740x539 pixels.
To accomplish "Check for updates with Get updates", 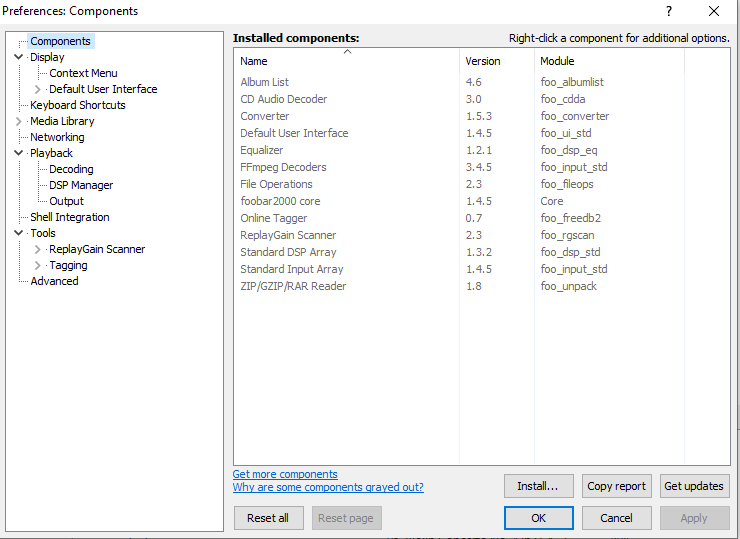I will tap(694, 486).
